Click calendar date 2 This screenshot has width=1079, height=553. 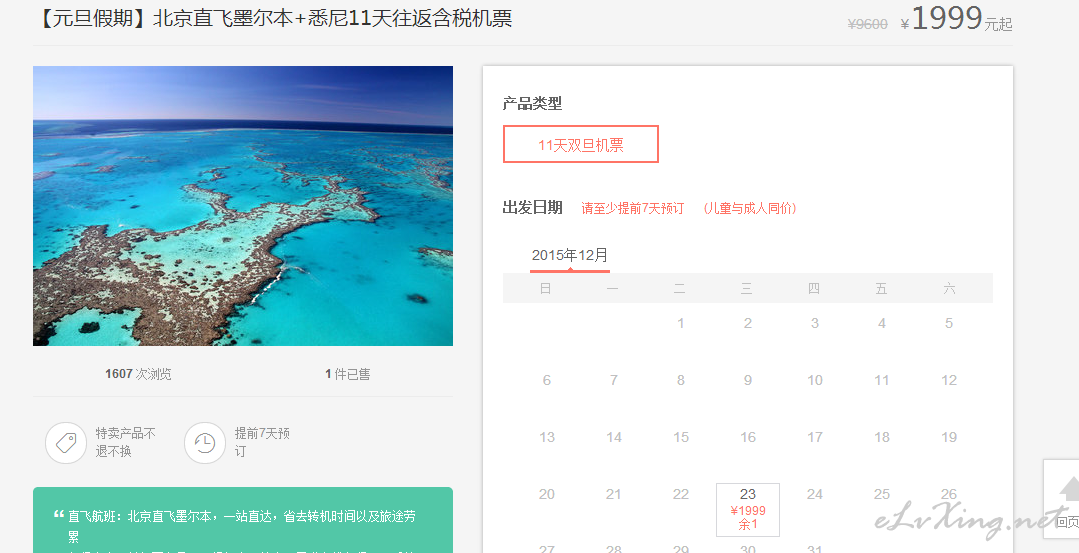point(748,323)
